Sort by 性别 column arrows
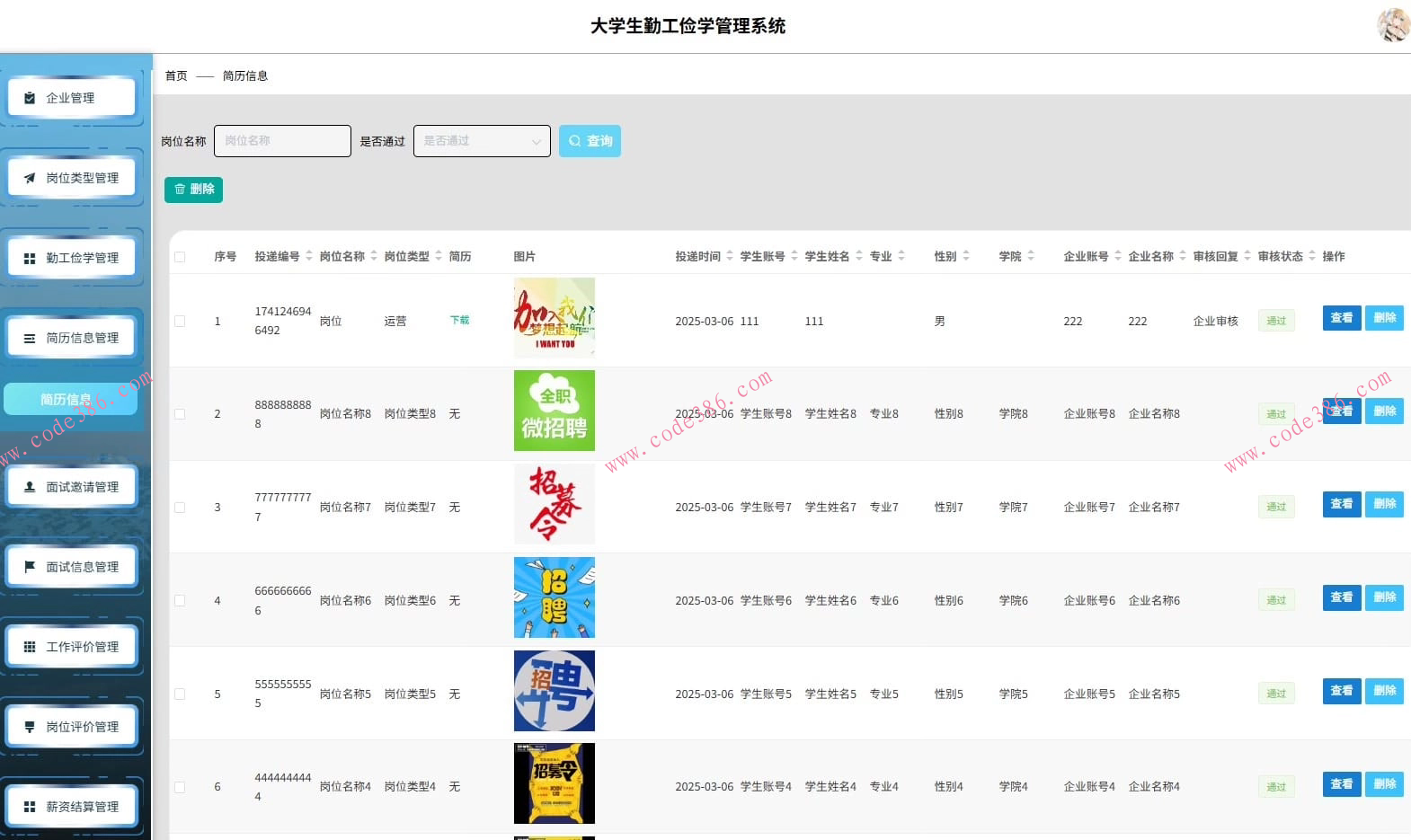This screenshot has height=840, width=1411. pos(966,256)
